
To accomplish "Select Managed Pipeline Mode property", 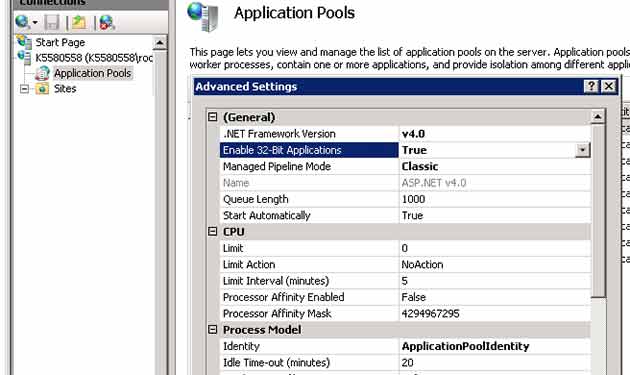I will point(309,166).
